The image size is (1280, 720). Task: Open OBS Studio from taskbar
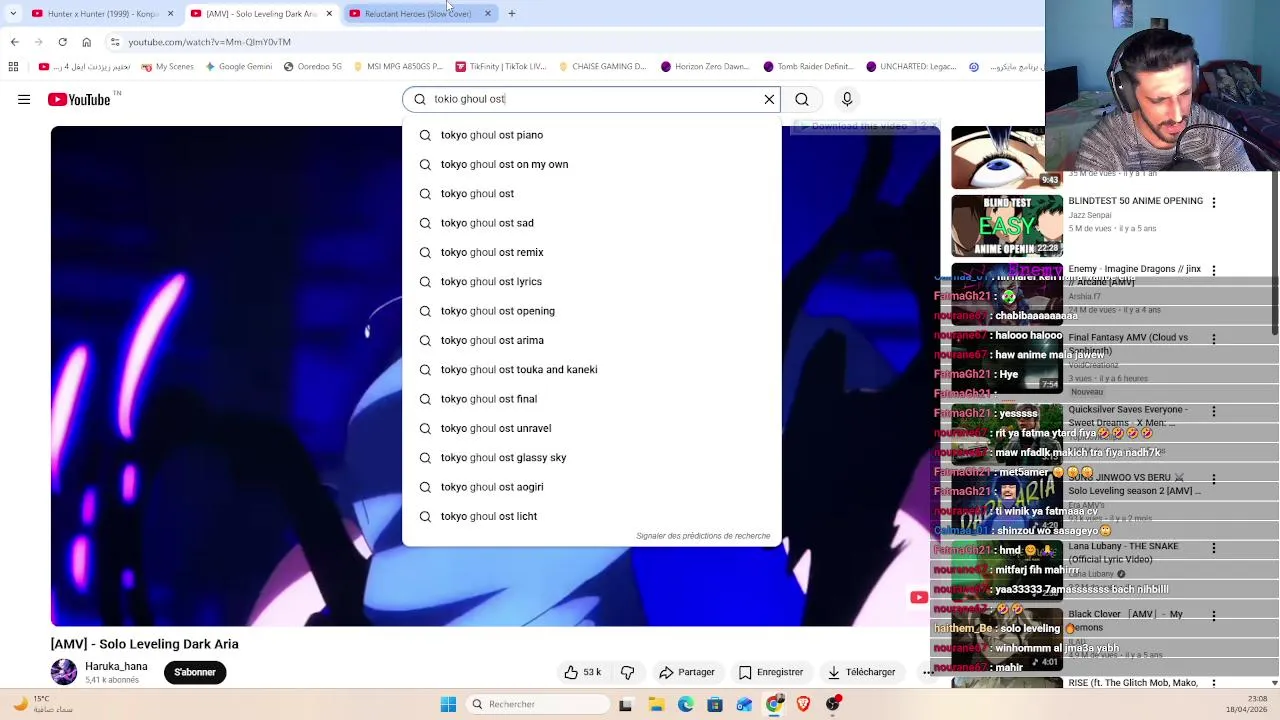[x=833, y=704]
